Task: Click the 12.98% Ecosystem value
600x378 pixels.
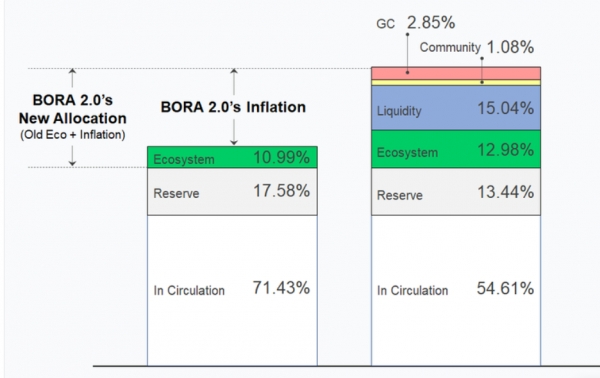Action: point(505,150)
